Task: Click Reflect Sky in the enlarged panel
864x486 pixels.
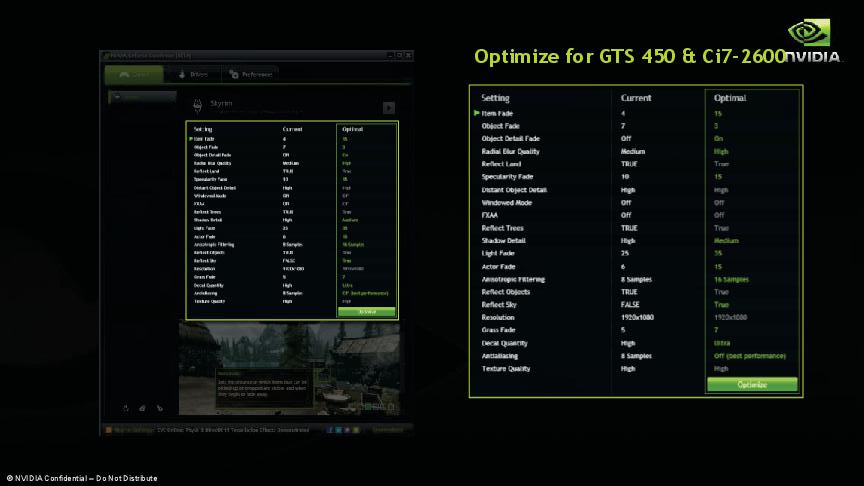Action: [499, 304]
